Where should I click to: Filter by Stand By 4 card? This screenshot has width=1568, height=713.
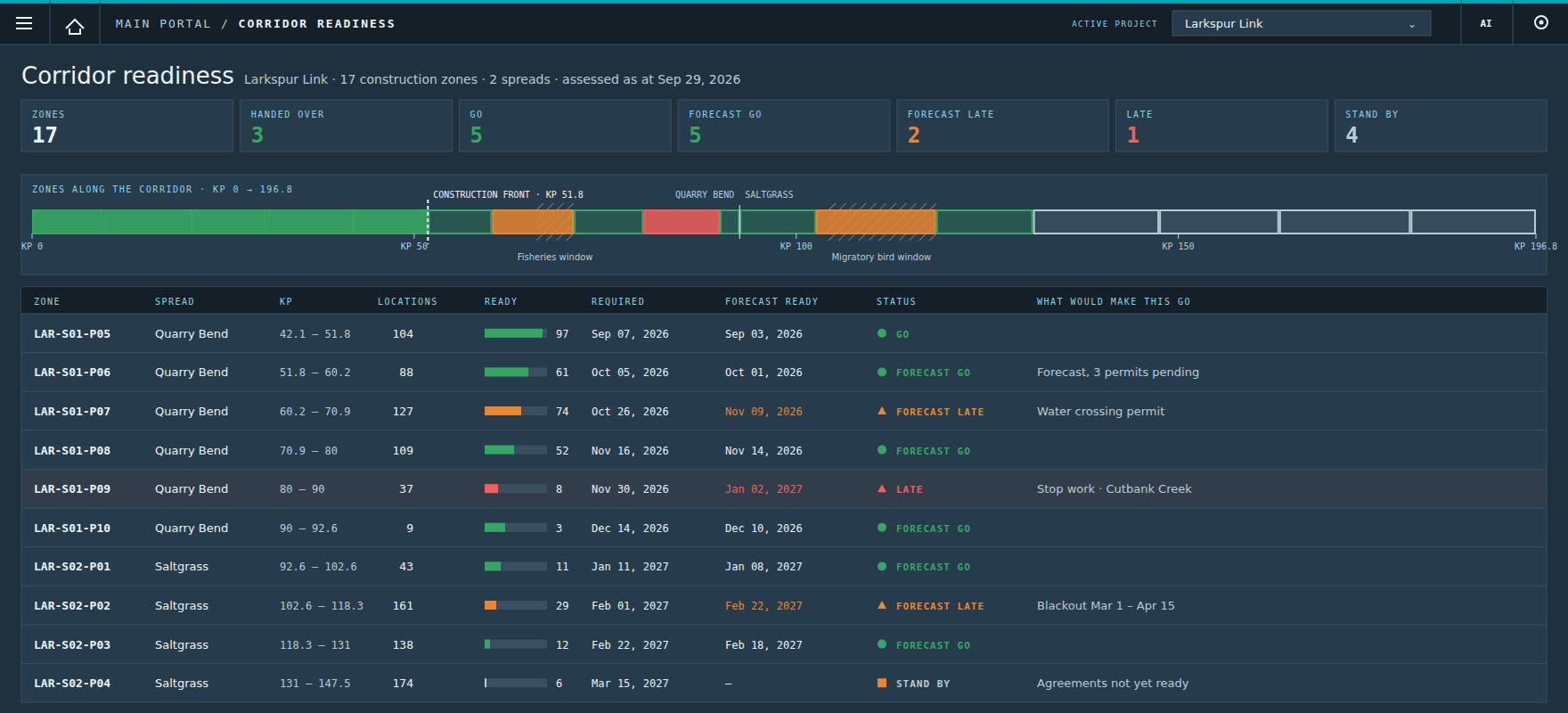[x=1441, y=126]
